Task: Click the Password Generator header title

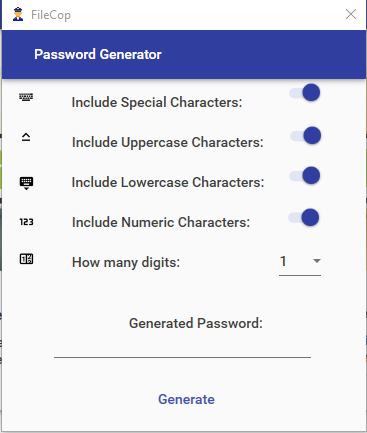Action: (x=98, y=55)
